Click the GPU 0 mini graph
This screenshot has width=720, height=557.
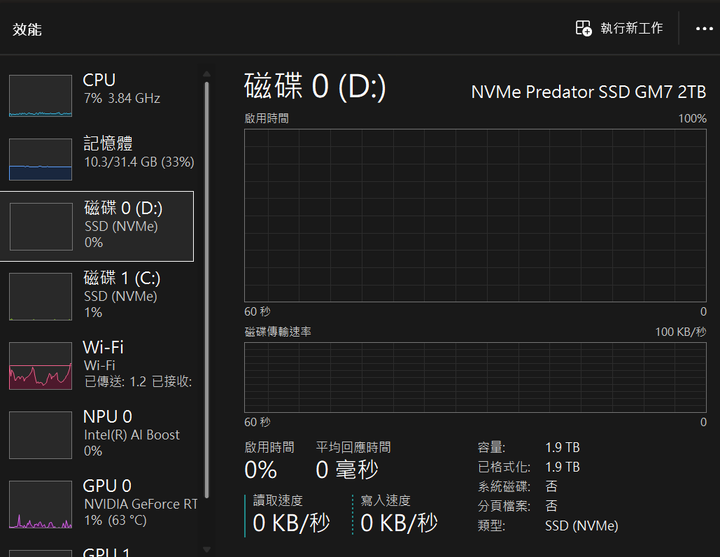pyautogui.click(x=40, y=505)
